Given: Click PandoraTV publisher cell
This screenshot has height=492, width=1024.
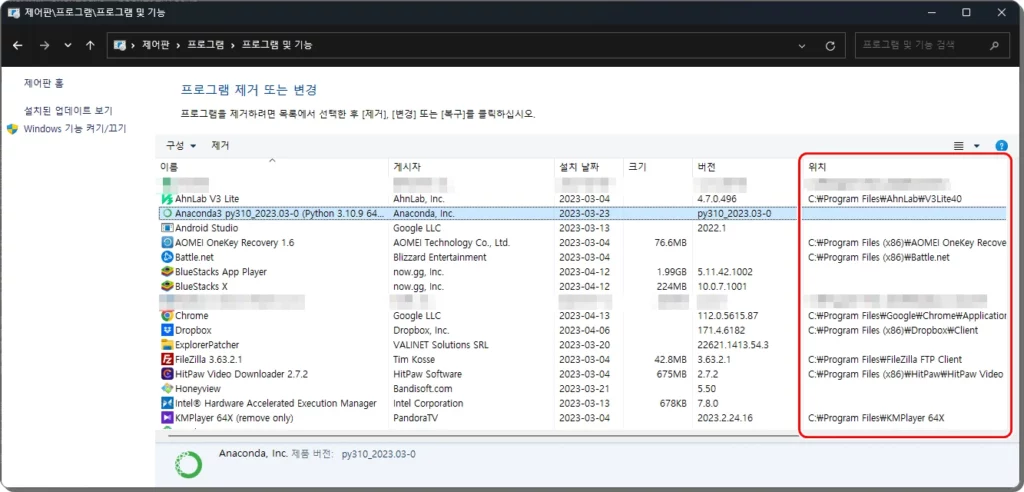Looking at the screenshot, I should (416, 418).
